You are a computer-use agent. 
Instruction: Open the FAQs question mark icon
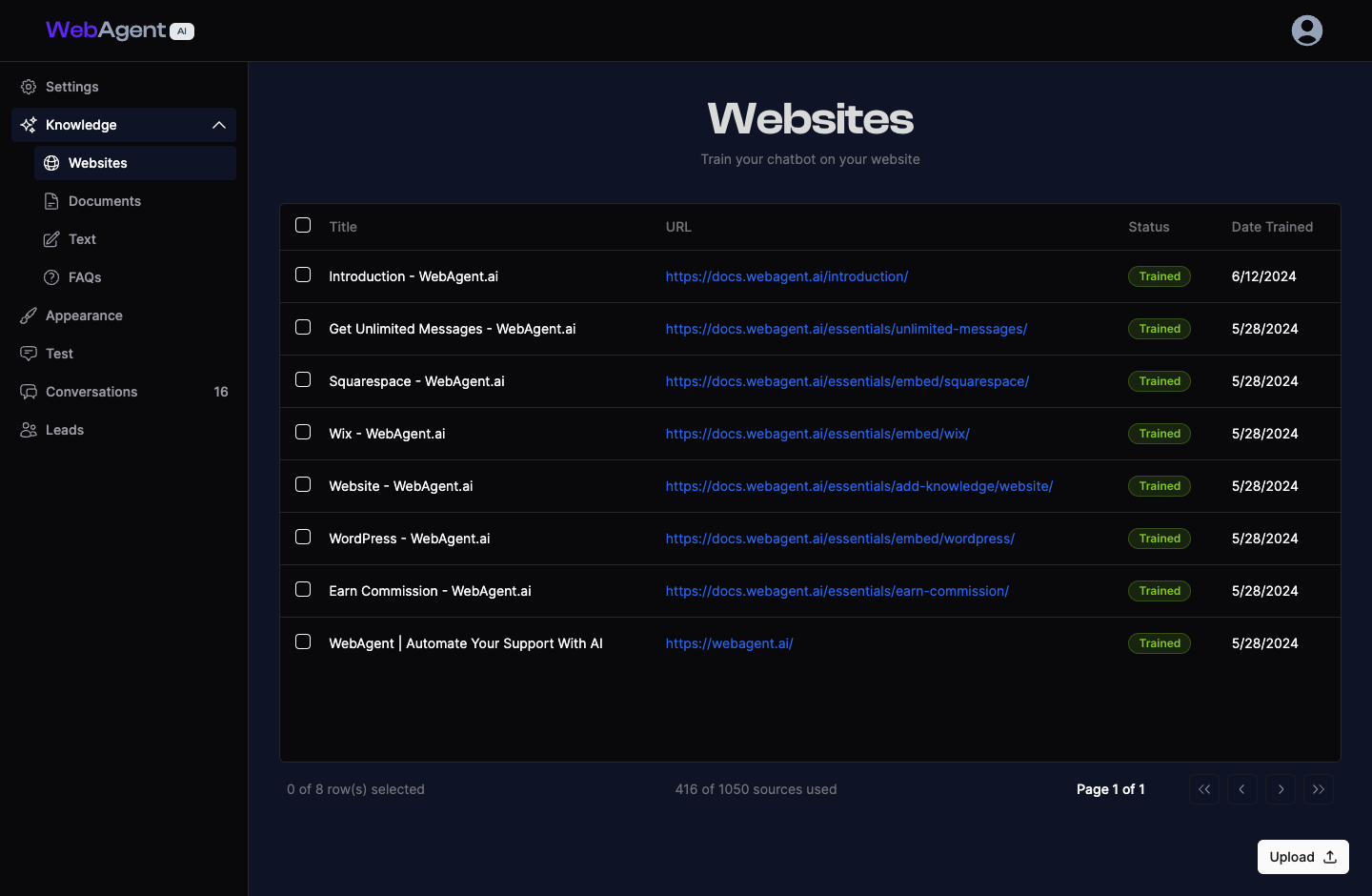point(50,277)
